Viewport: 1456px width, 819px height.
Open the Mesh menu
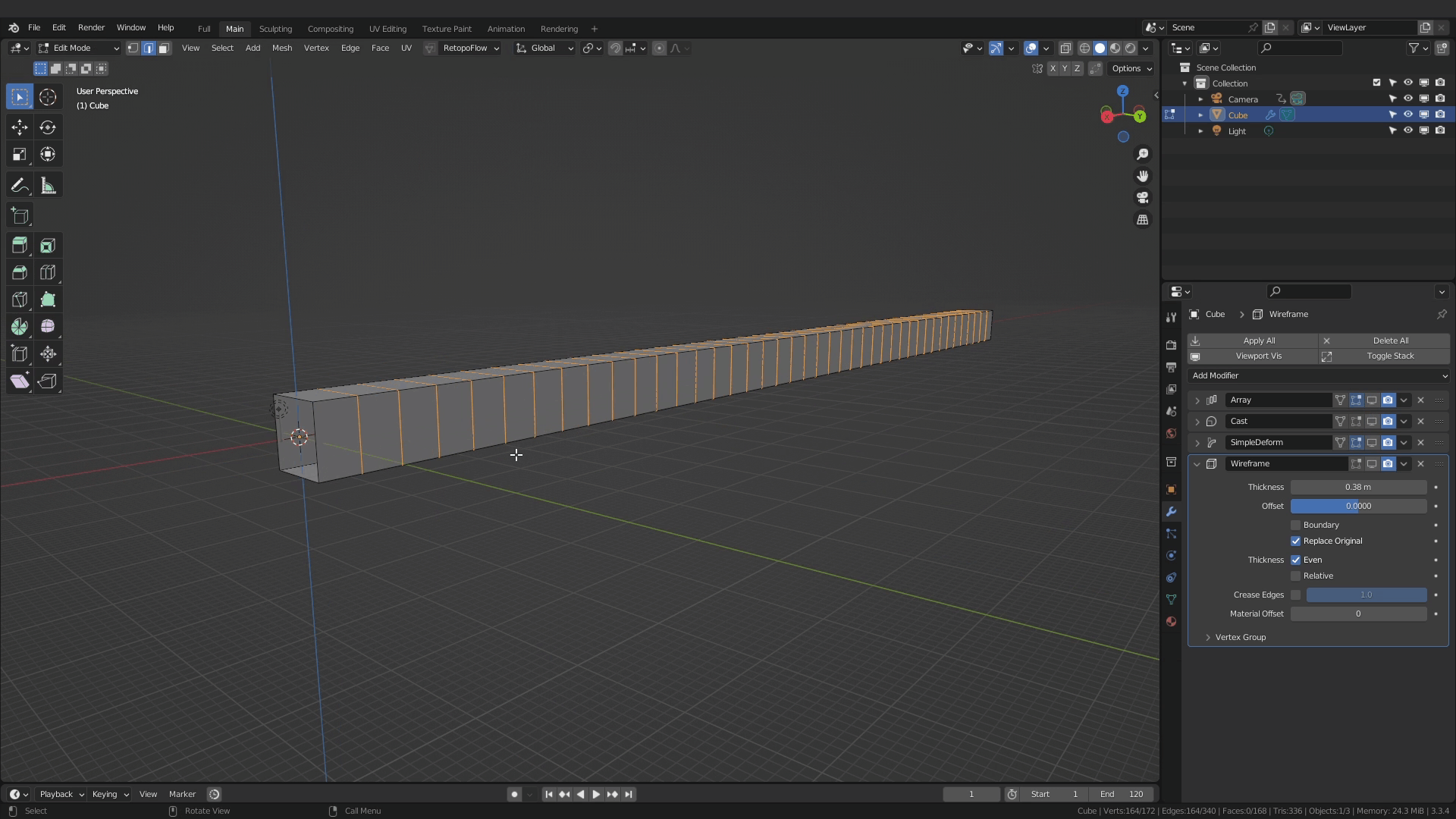[281, 48]
